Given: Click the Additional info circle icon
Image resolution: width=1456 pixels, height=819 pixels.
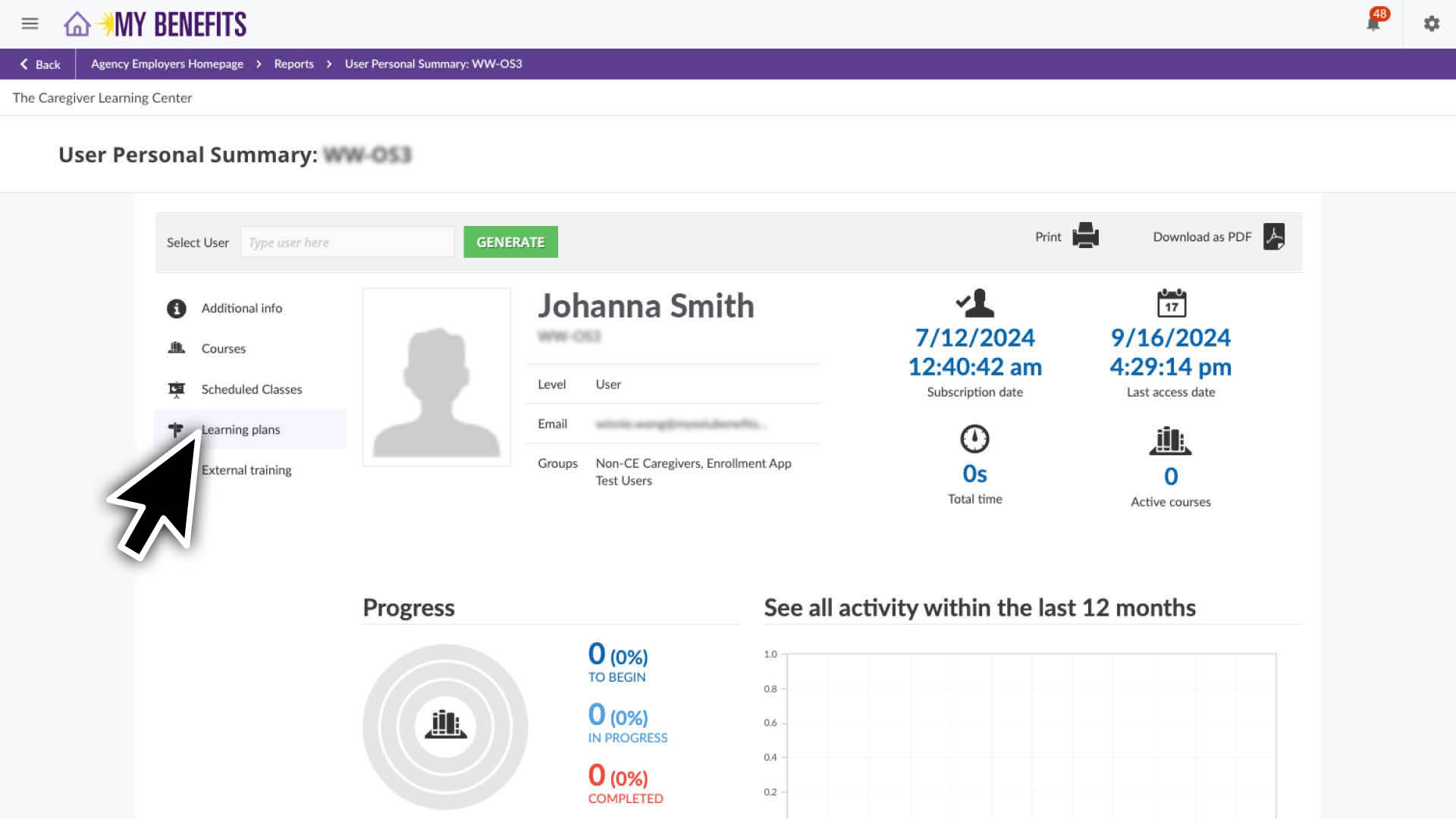Looking at the screenshot, I should 176,309.
